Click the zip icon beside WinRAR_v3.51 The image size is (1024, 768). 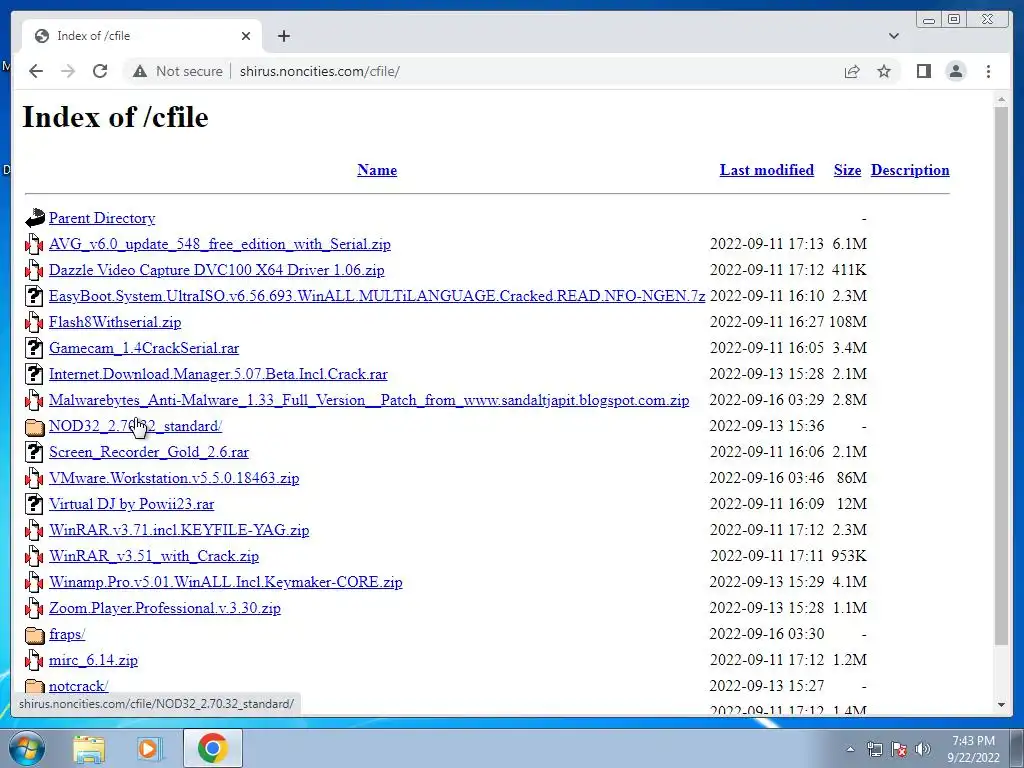point(34,556)
